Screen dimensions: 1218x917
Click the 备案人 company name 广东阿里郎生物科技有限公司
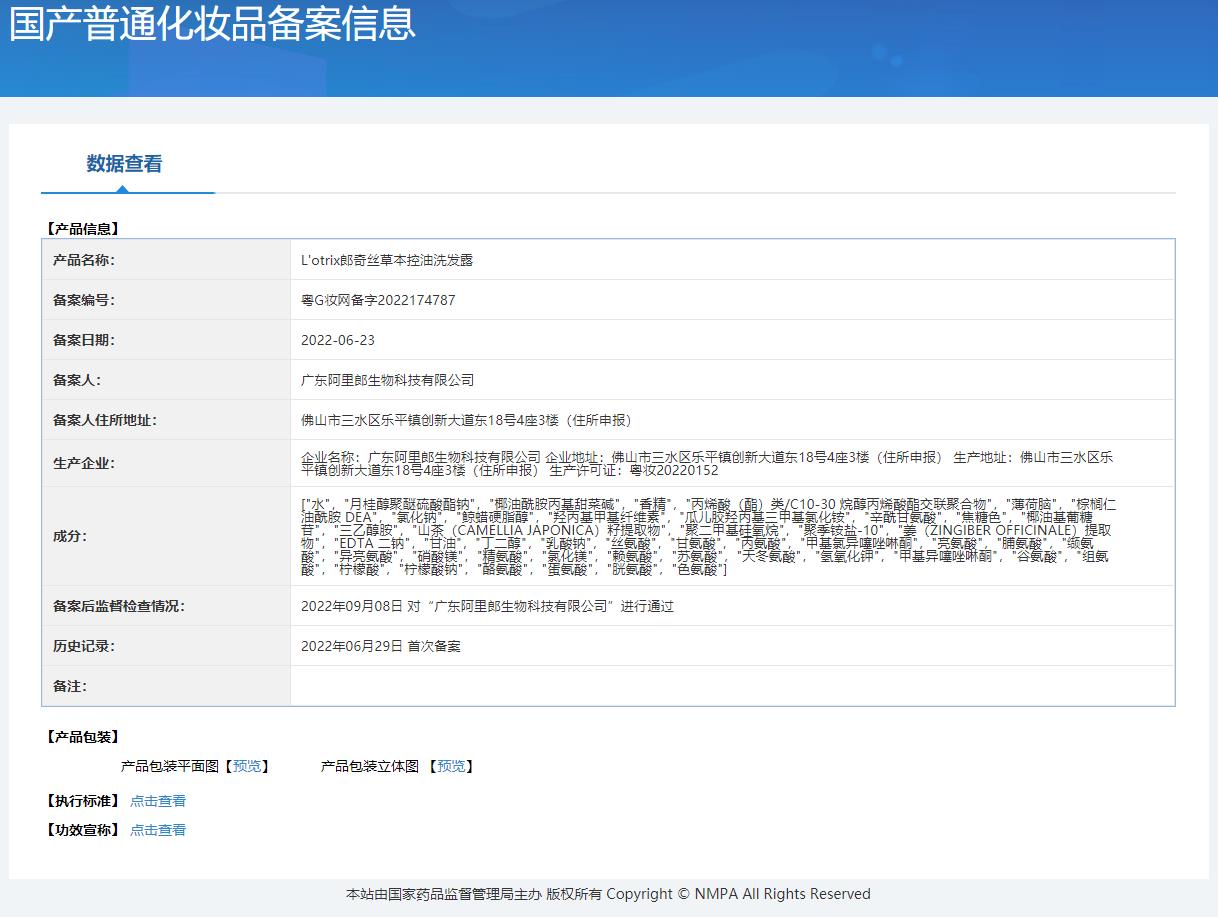pos(387,380)
